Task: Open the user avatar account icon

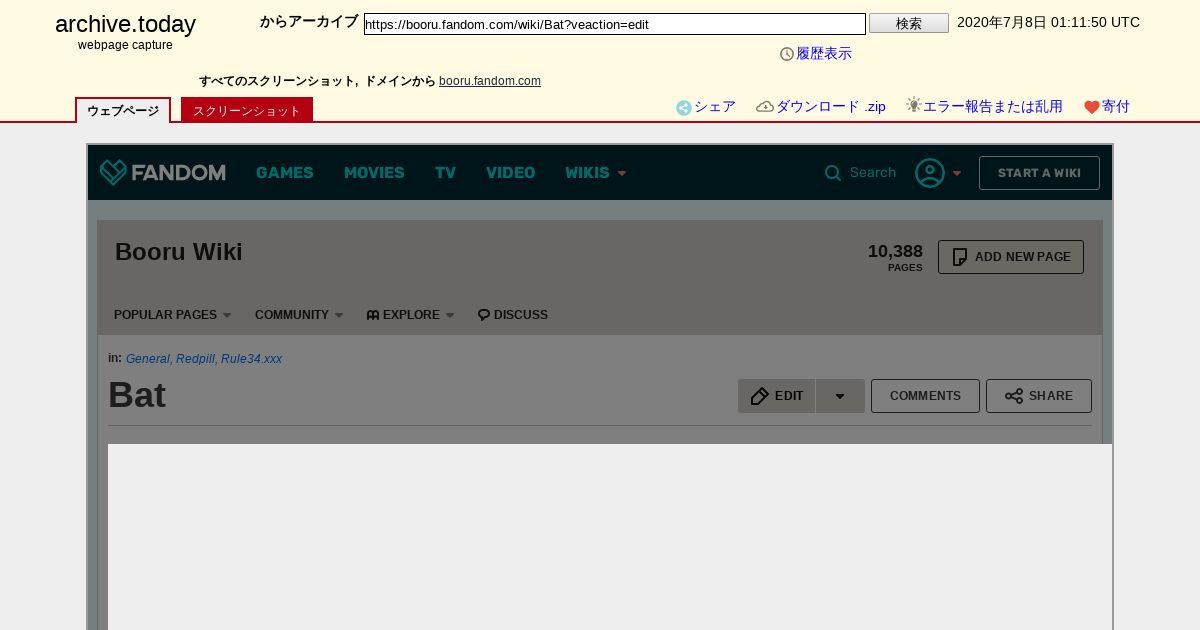Action: click(930, 173)
